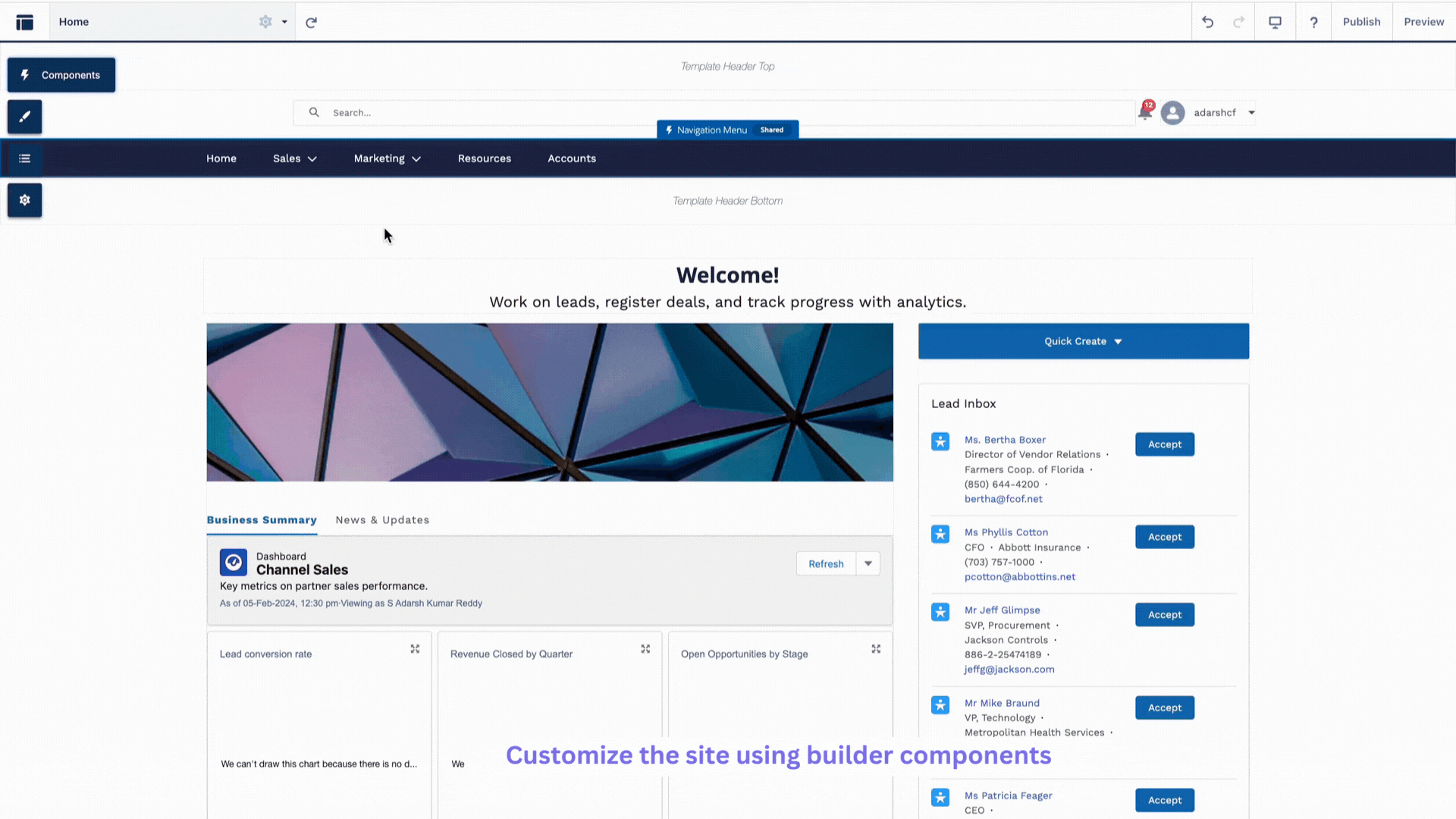Open the layers/pages panel icon
Screen dimensions: 1456x819
(24, 158)
